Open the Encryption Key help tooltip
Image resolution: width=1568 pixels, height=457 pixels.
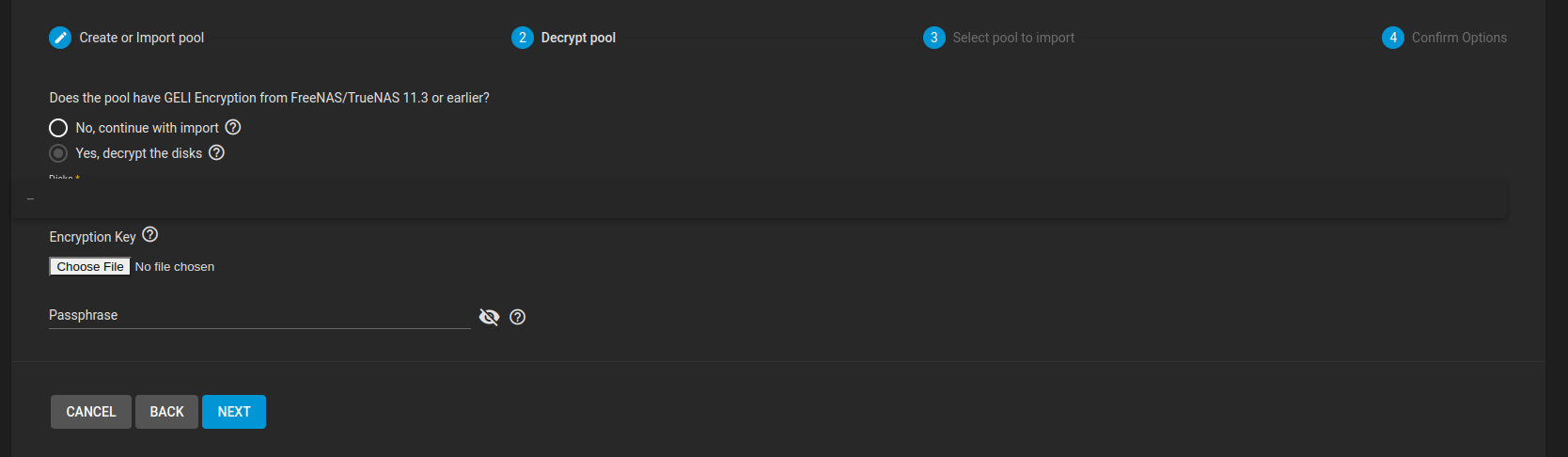(150, 235)
